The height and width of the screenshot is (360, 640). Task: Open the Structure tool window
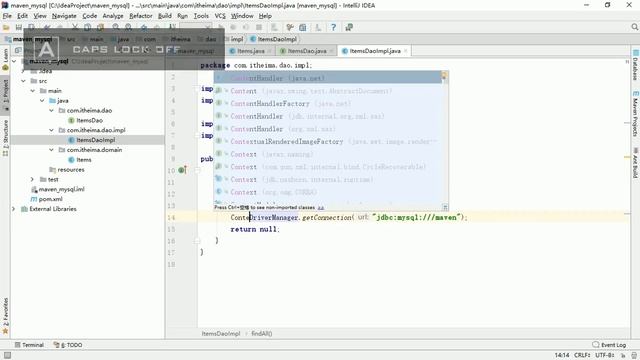click(x=5, y=138)
